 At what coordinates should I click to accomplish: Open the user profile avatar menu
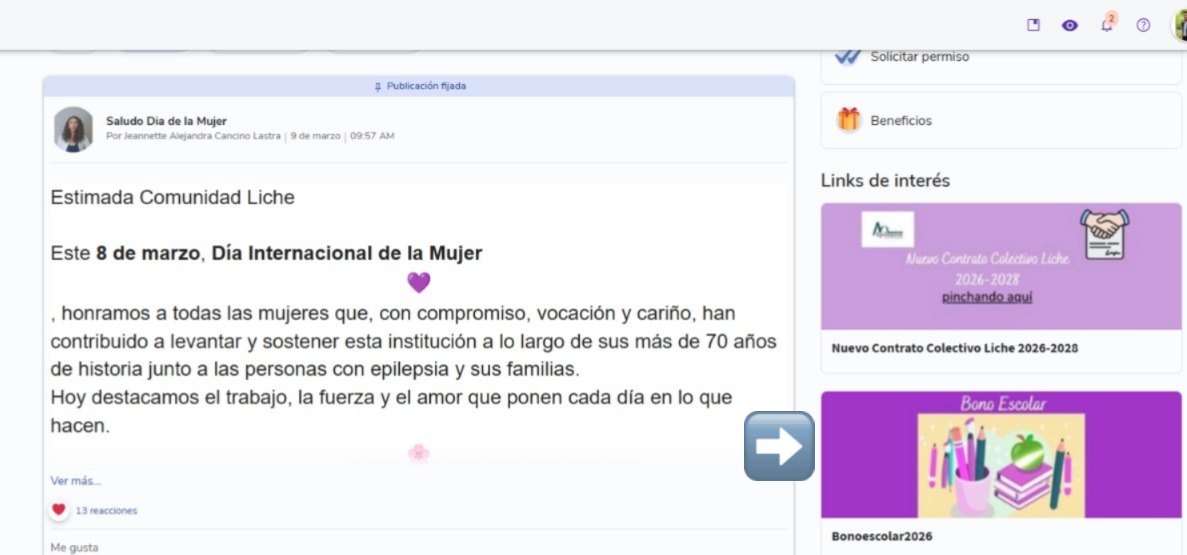1179,26
